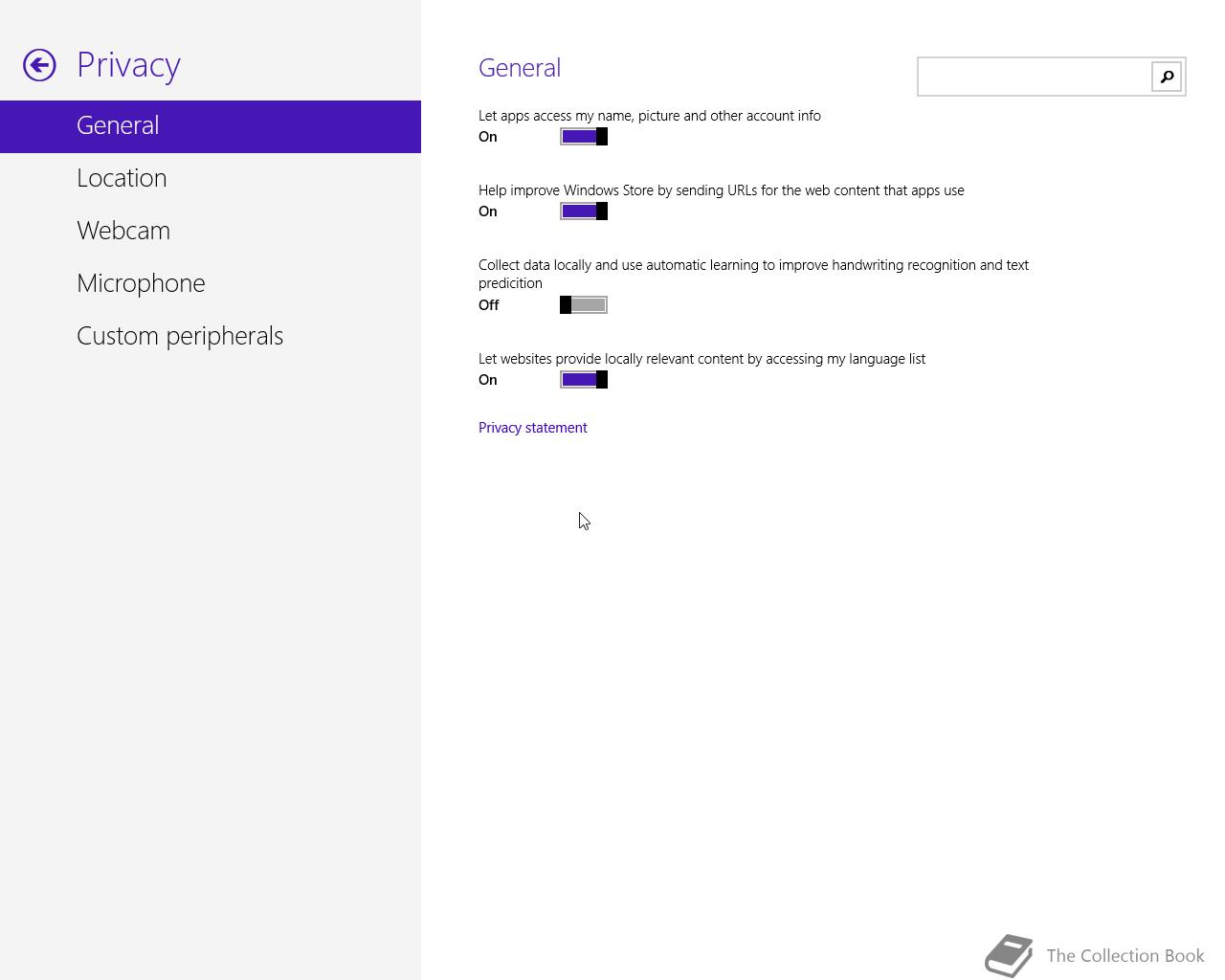Click the Privacy page title
The image size is (1225, 980).
point(128,65)
